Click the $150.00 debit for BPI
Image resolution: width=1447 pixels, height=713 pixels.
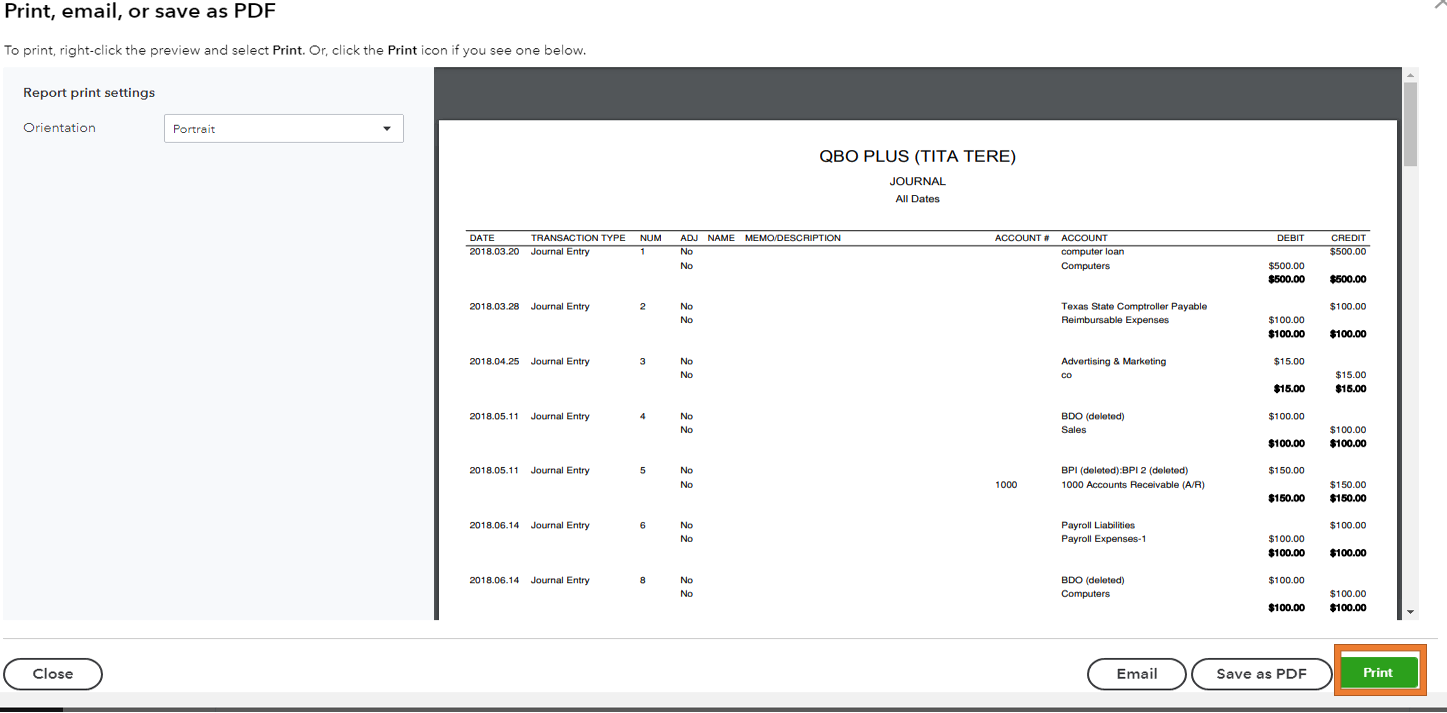(x=1286, y=471)
